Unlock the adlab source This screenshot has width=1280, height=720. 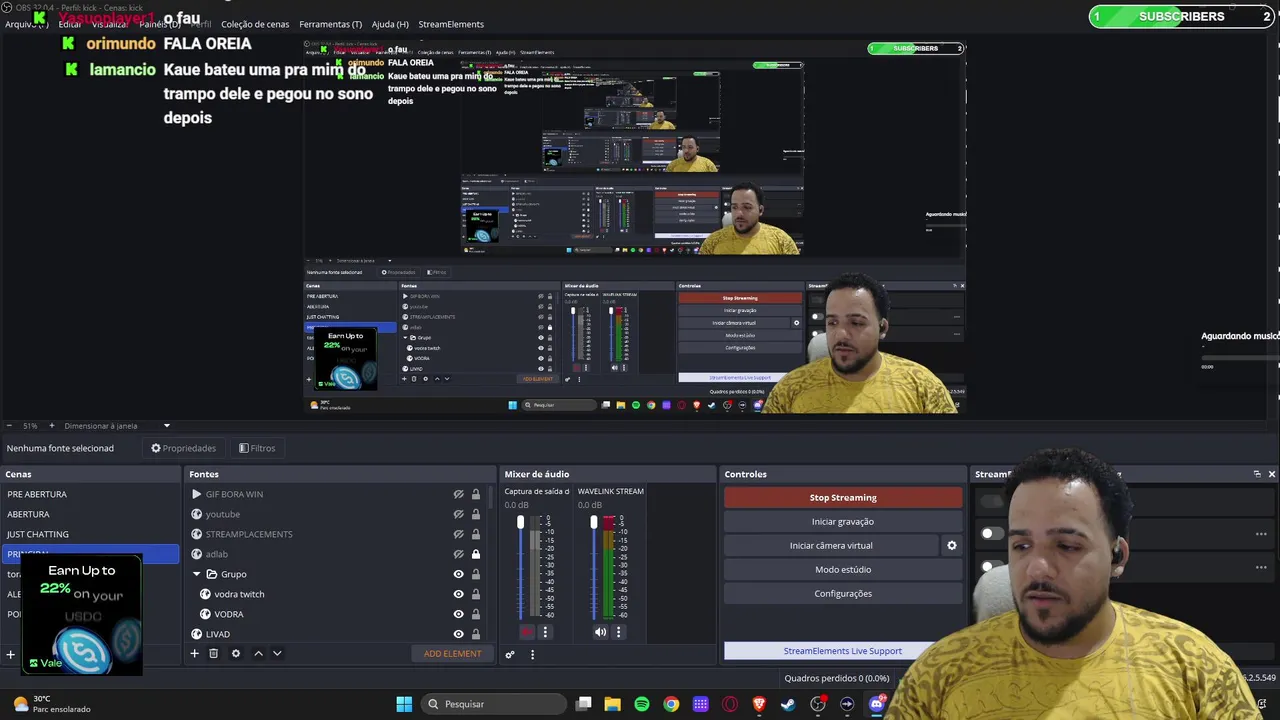476,554
